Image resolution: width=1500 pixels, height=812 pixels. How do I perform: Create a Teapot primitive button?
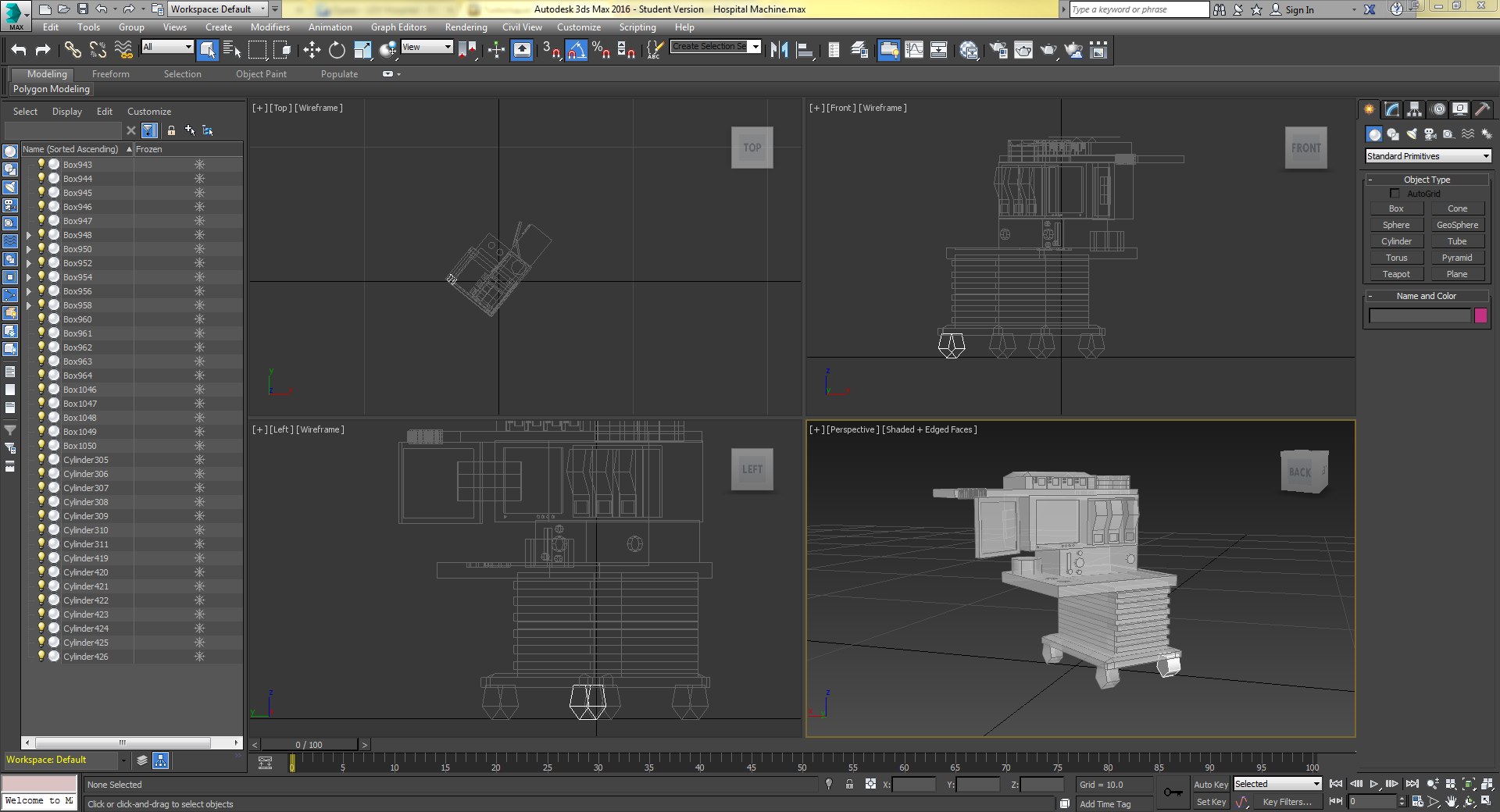tap(1396, 274)
